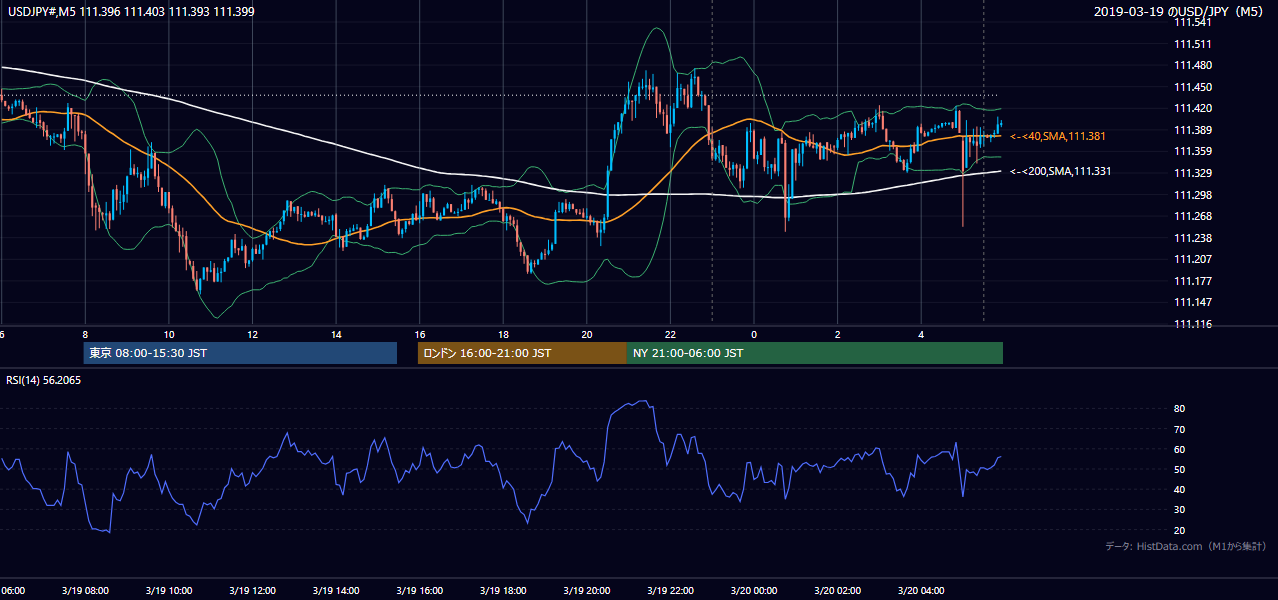Click the 3/19 14:00 bottom time label
Image resolution: width=1278 pixels, height=600 pixels.
335,591
